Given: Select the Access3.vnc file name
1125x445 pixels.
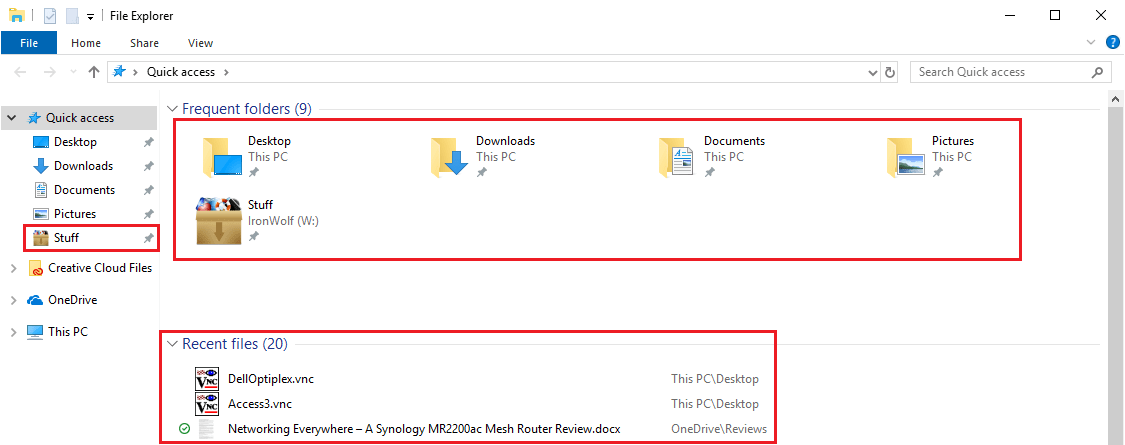Looking at the screenshot, I should [260, 404].
